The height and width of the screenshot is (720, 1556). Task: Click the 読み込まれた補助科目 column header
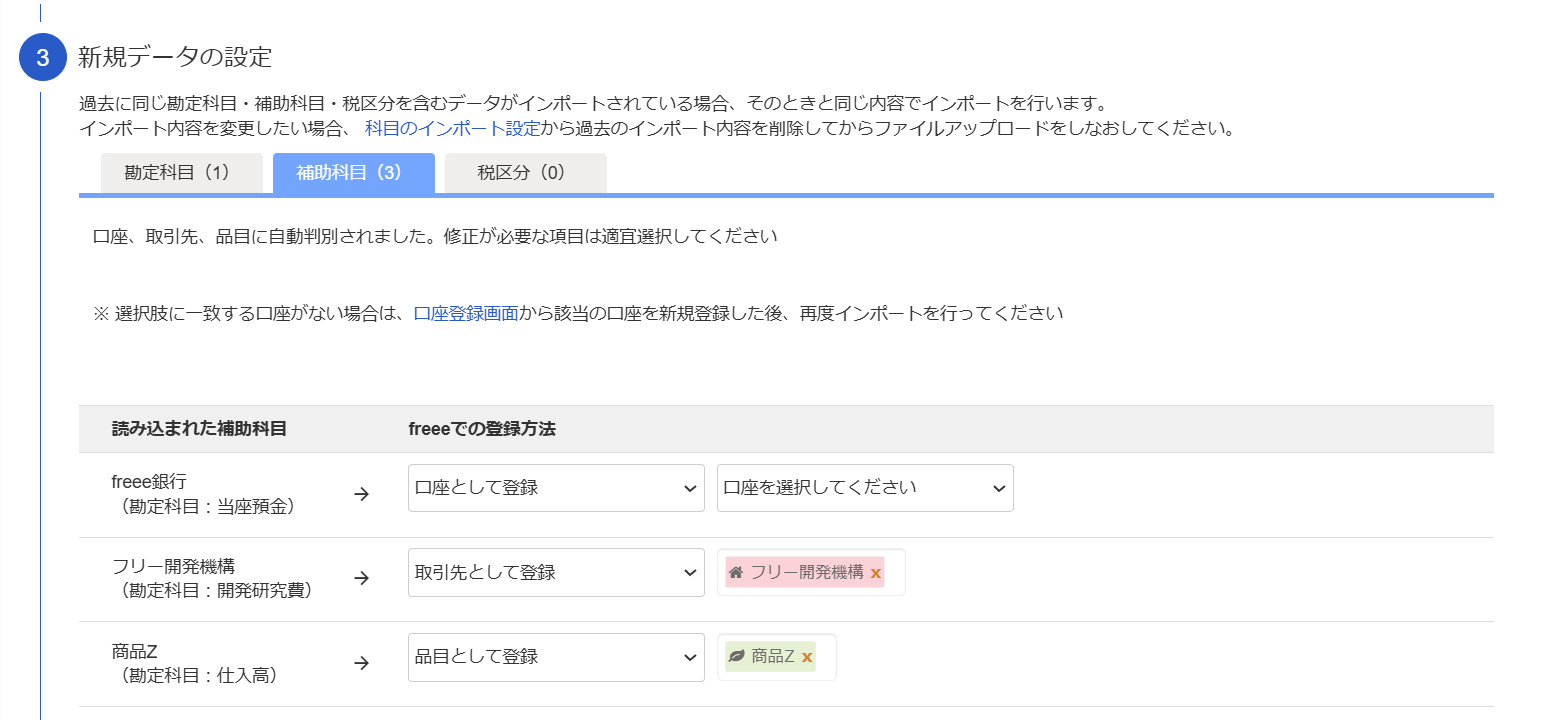200,429
